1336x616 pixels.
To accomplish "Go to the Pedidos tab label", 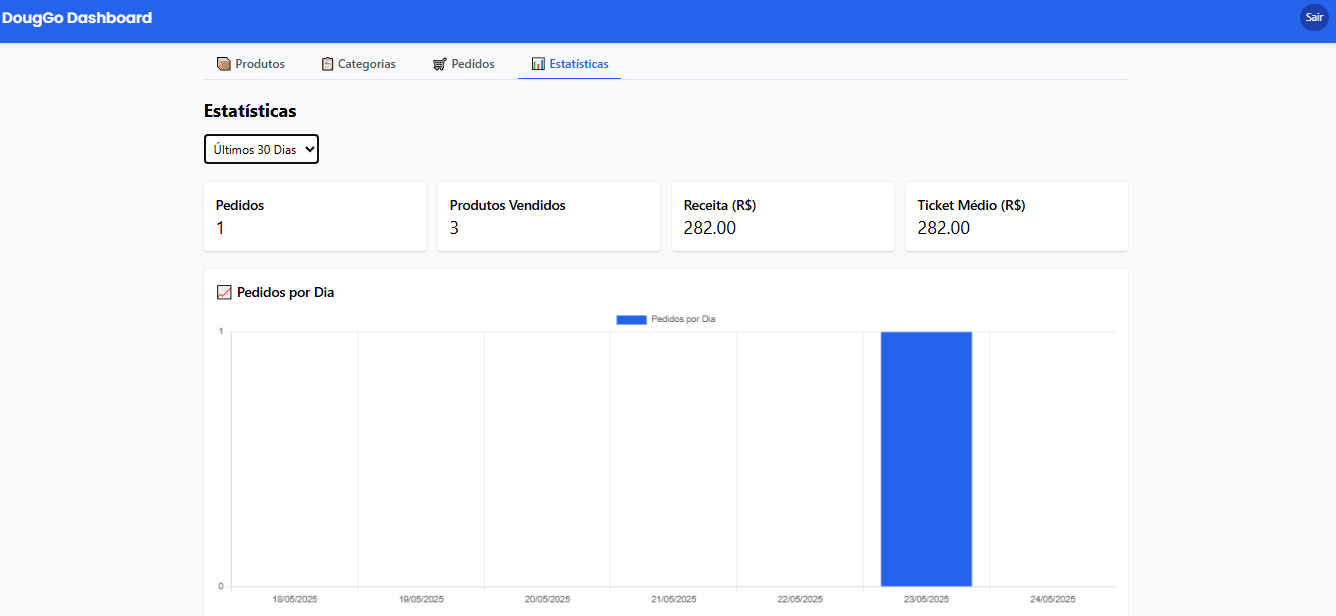I will click(x=473, y=64).
